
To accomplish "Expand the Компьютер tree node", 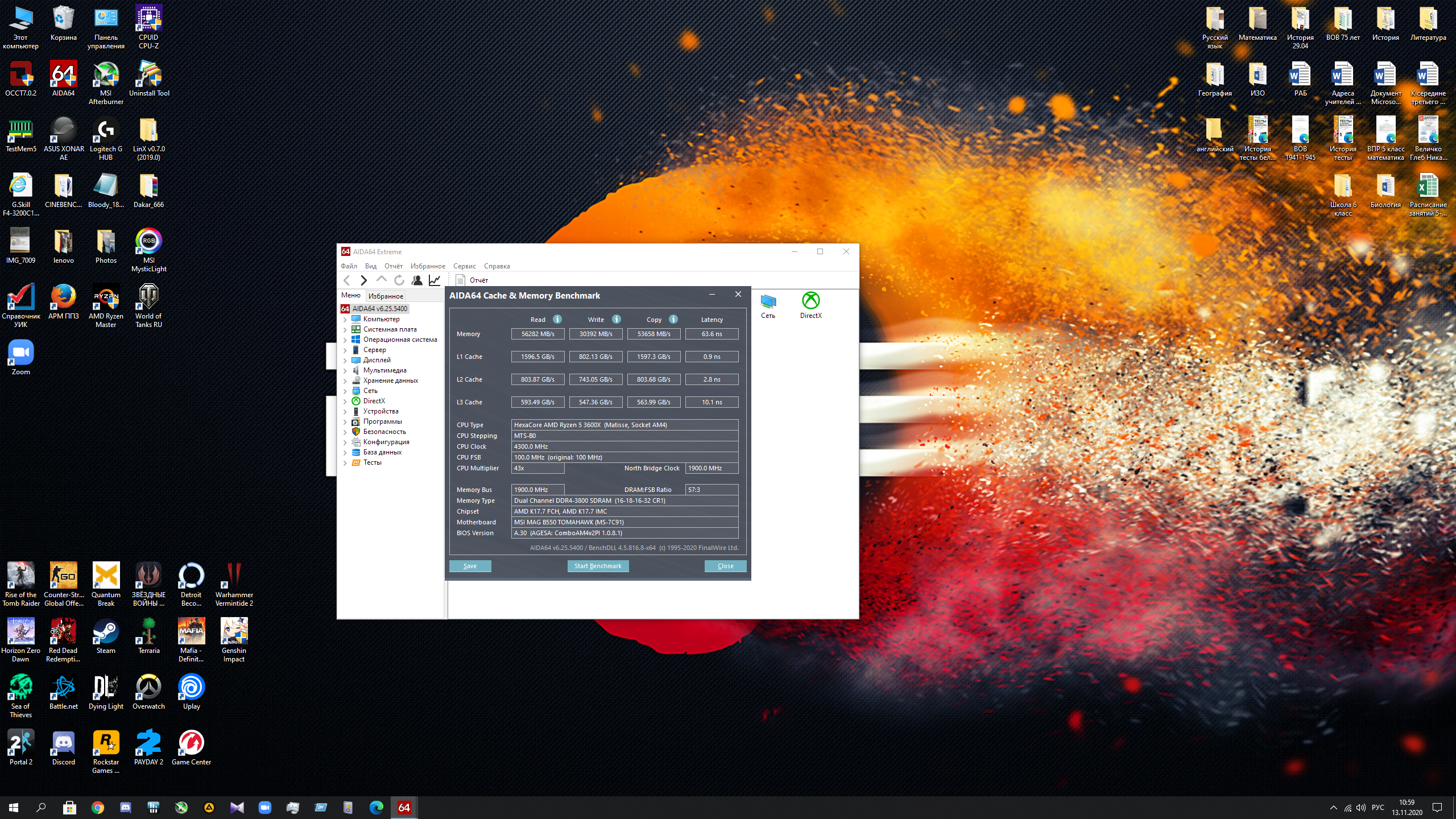I will [345, 319].
